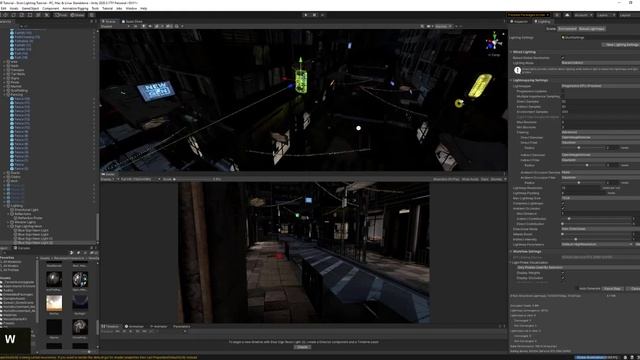Viewport: 640px width, 360px height.
Task: Toggle Global/Local handle rotation
Action: click(77, 15)
